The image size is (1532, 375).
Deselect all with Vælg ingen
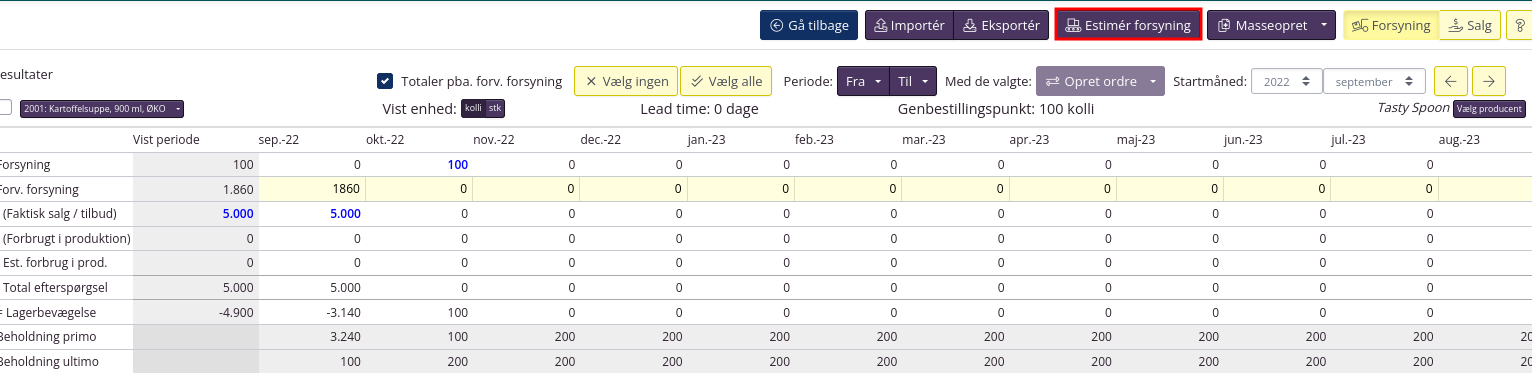click(x=625, y=81)
